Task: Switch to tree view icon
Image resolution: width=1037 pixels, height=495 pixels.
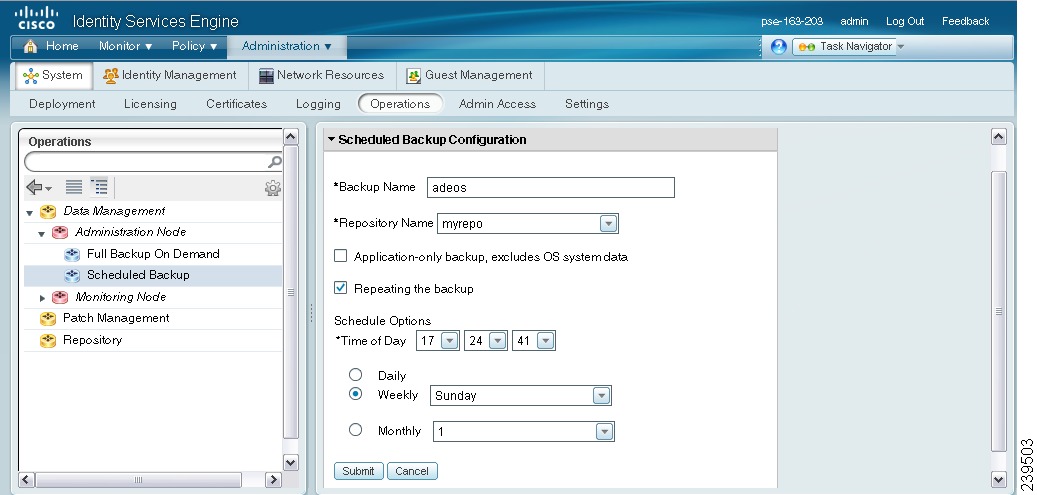Action: coord(99,187)
